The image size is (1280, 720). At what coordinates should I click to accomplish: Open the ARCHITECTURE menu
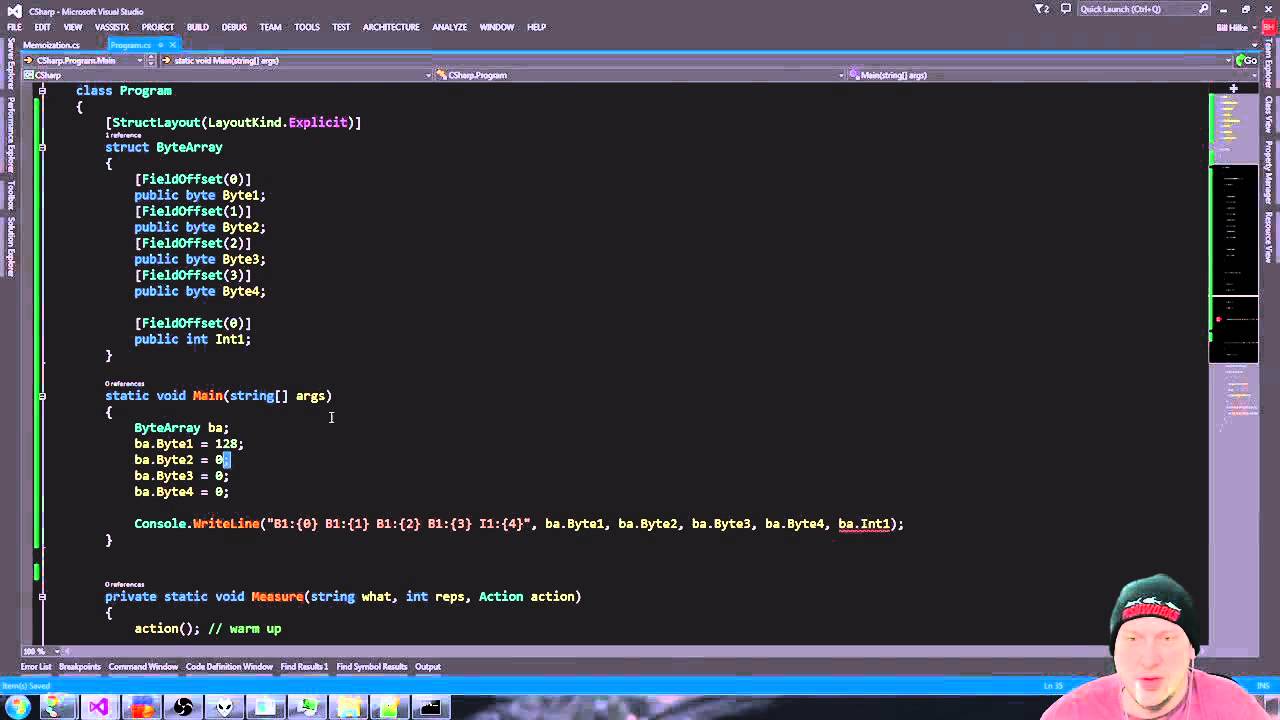391,27
